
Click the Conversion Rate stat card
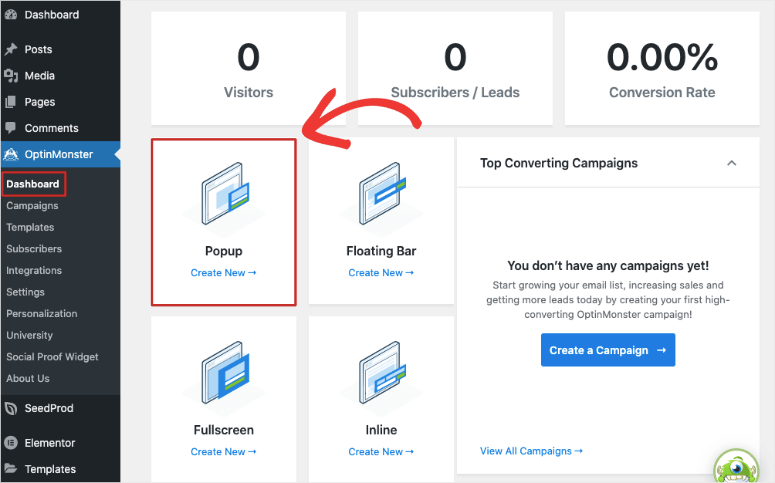pyautogui.click(x=662, y=68)
